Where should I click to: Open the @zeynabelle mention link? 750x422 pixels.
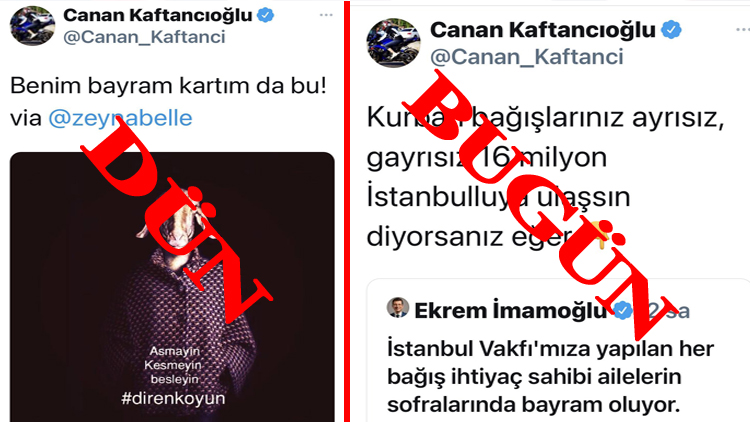[x=121, y=118]
